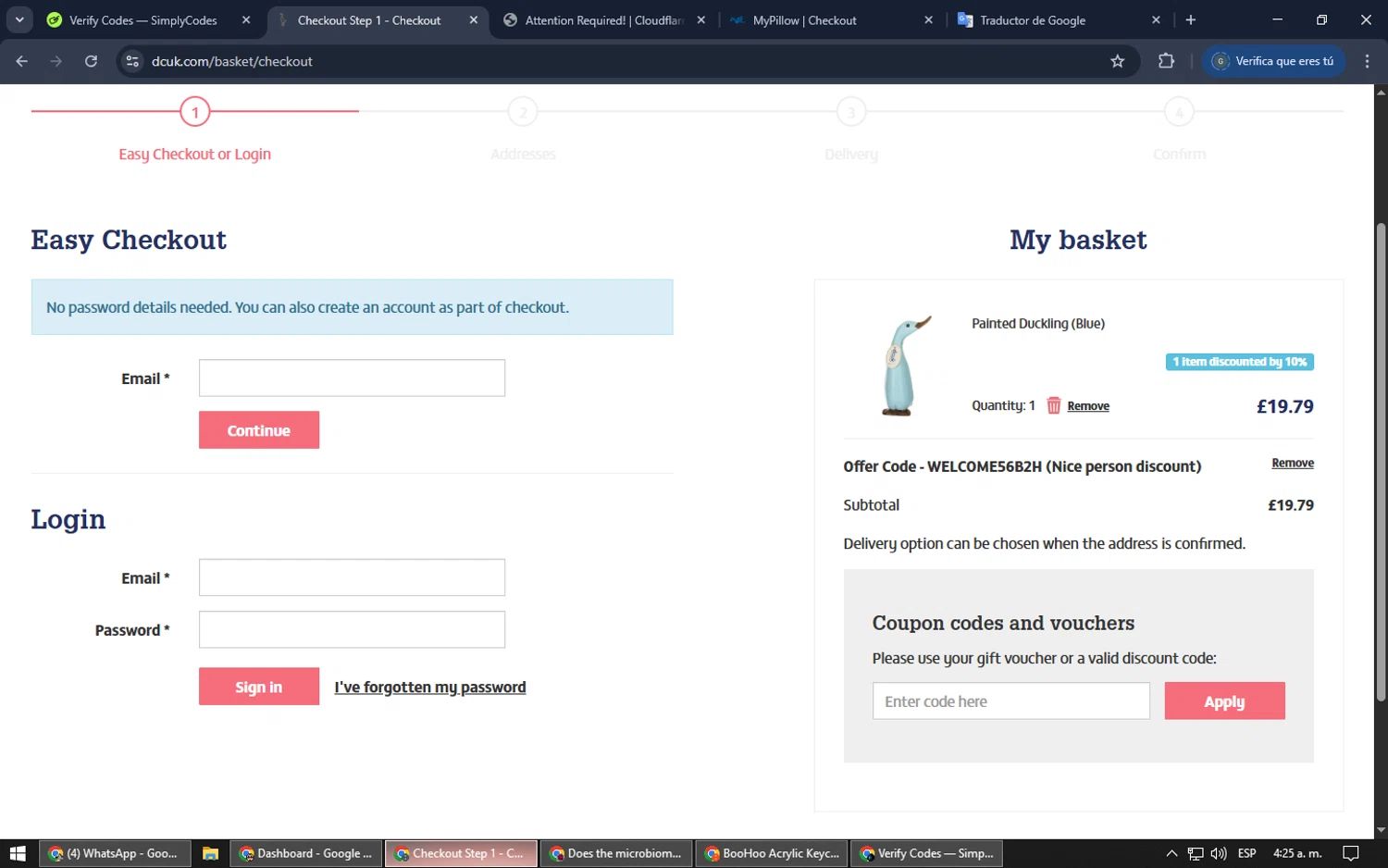This screenshot has width=1388, height=868.
Task: Click the Painted Duckling (Blue) product name
Action: click(1038, 324)
